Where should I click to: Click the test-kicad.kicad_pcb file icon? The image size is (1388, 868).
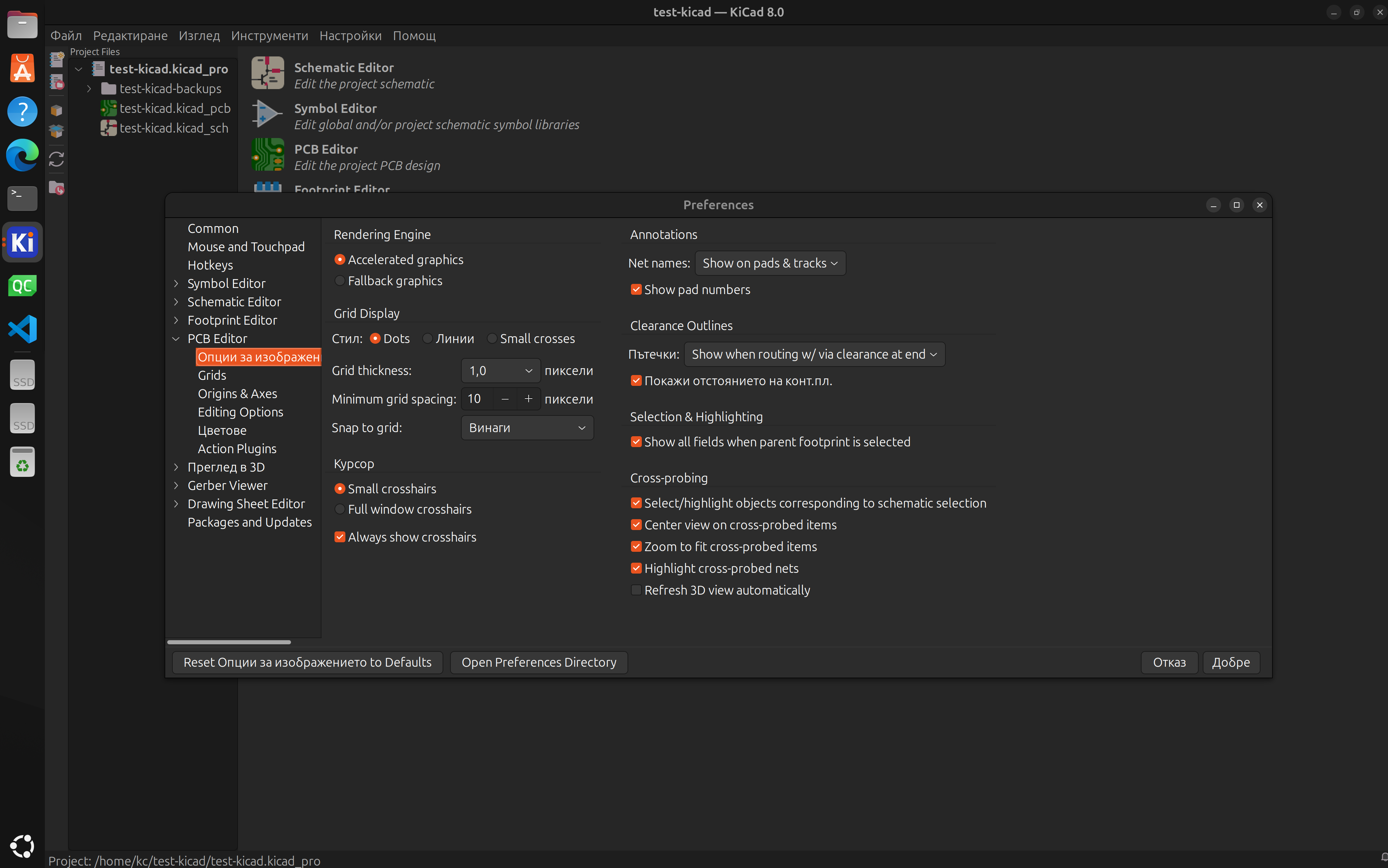[x=108, y=108]
